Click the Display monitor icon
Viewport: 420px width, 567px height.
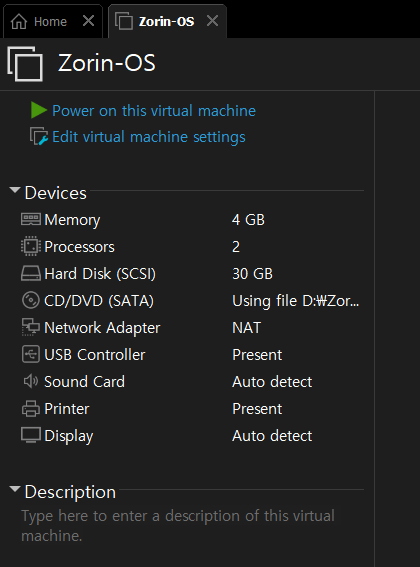(31, 435)
